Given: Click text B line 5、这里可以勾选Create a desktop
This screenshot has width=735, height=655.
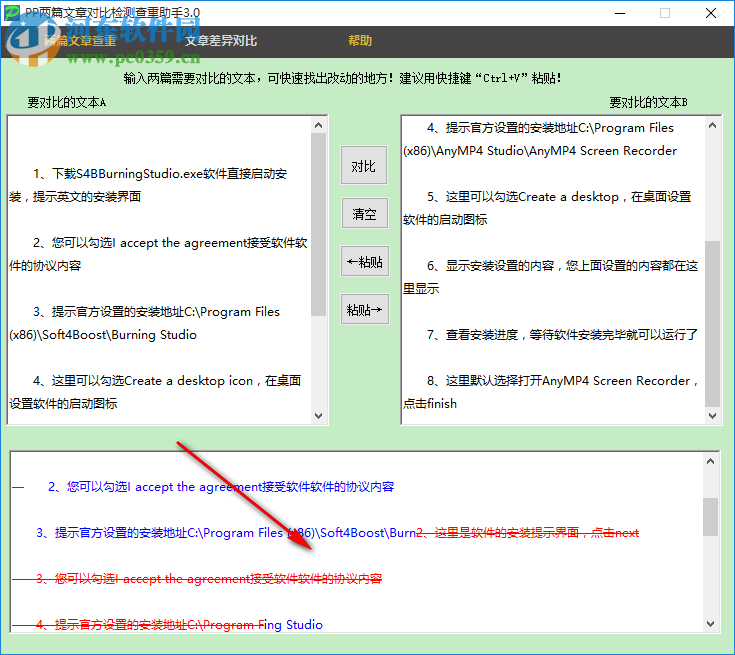Looking at the screenshot, I should click(x=559, y=197).
